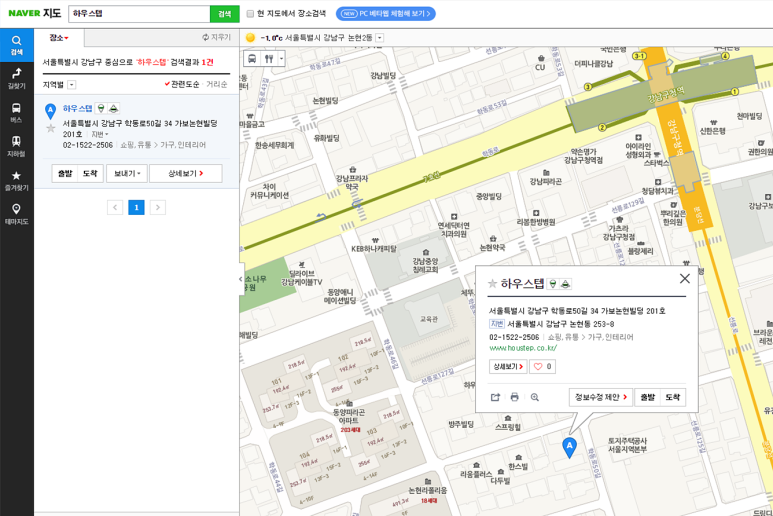Open aerial view icon beside 하우스텝 result
The width and height of the screenshot is (773, 516).
click(113, 108)
